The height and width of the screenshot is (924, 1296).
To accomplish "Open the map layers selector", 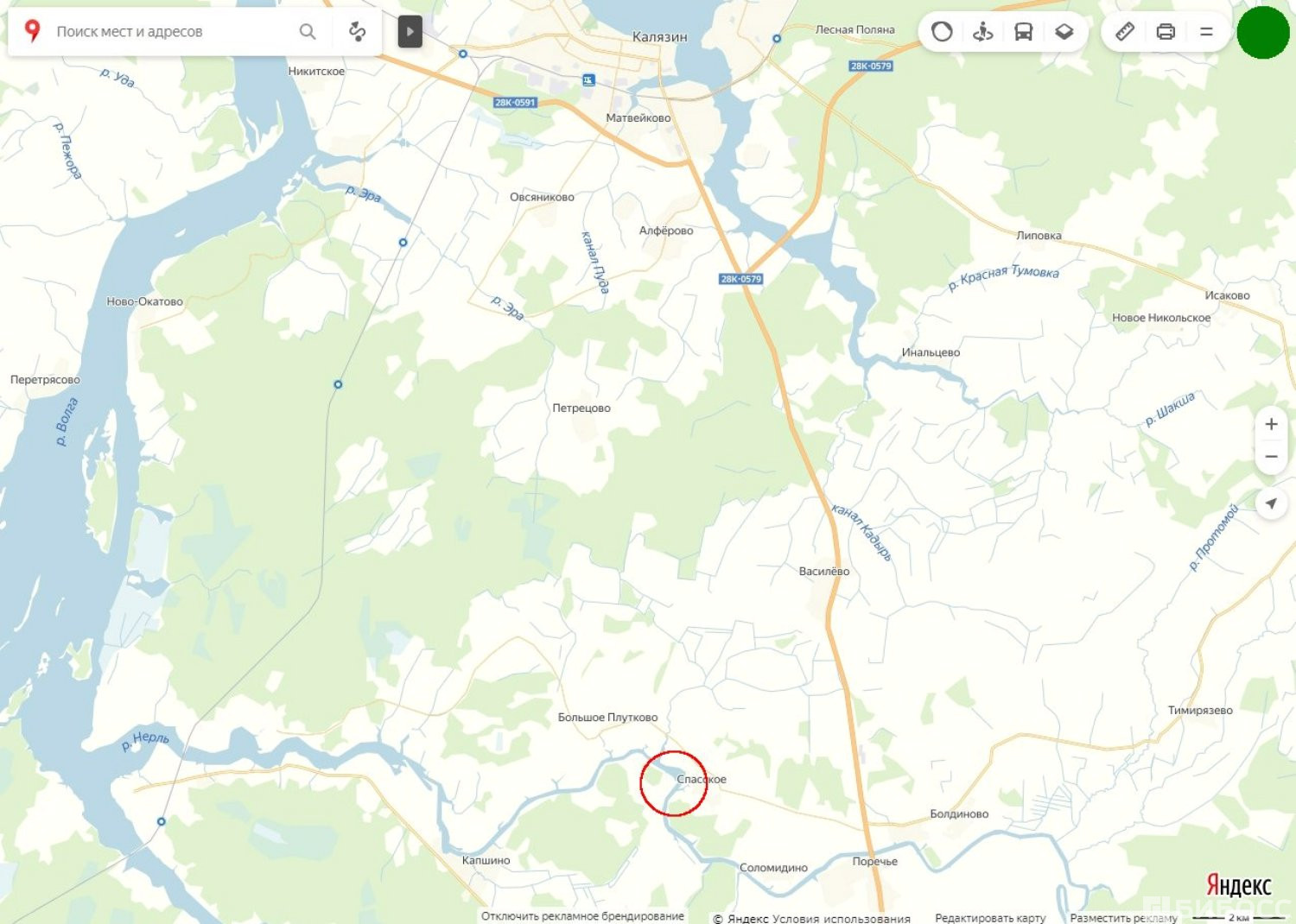I will (x=1064, y=32).
